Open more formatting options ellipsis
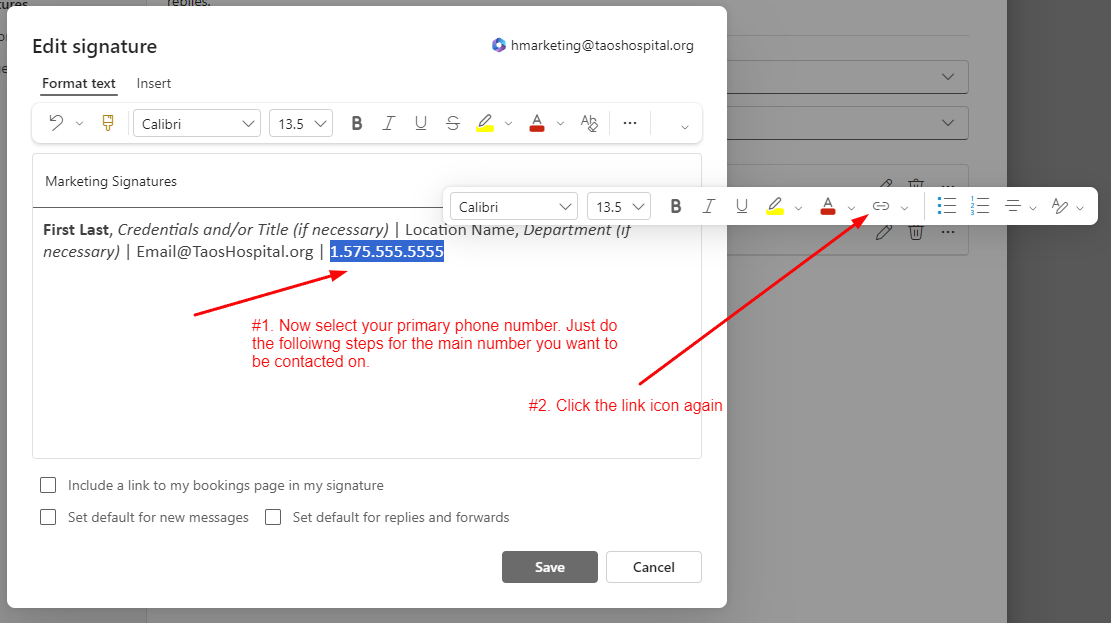The width and height of the screenshot is (1111, 623). 630,123
